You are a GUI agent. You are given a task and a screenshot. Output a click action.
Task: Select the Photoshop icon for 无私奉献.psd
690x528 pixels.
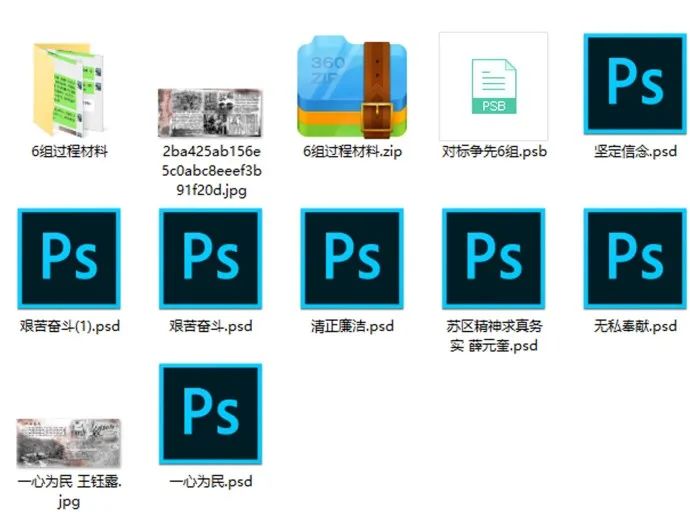[x=635, y=258]
